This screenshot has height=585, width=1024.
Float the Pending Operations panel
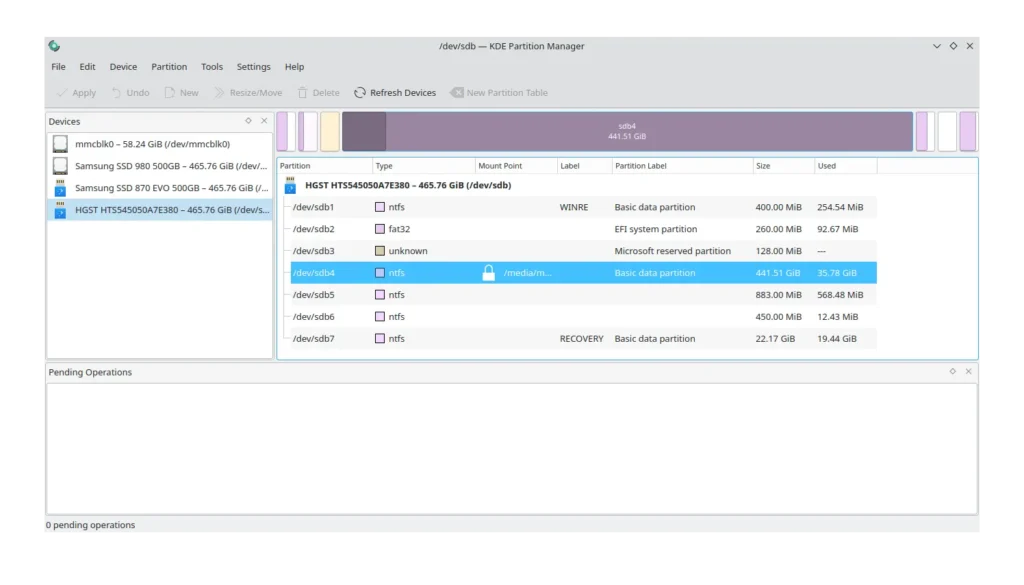tap(952, 372)
